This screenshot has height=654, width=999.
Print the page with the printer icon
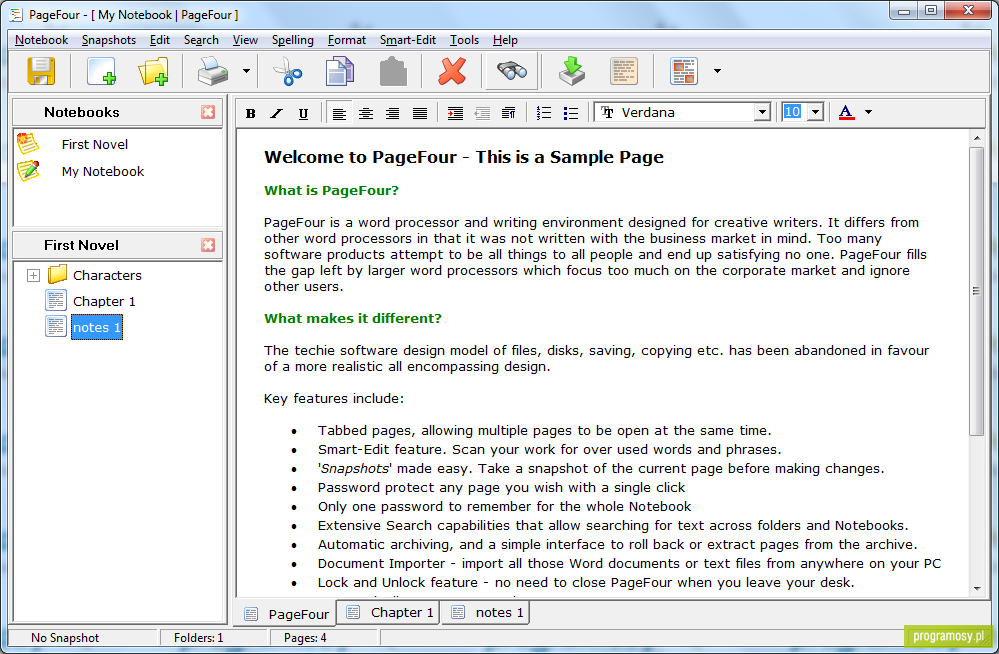coord(213,71)
